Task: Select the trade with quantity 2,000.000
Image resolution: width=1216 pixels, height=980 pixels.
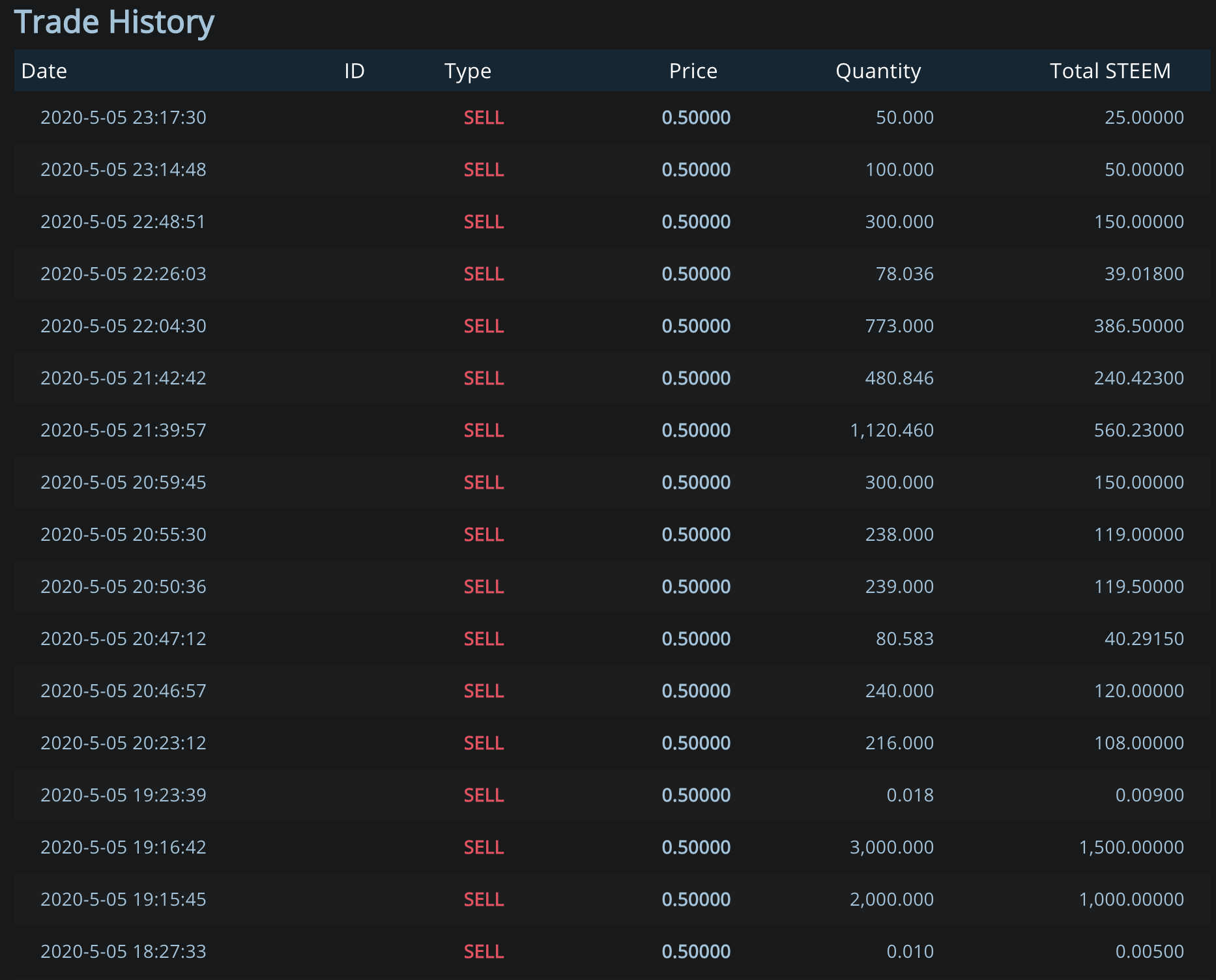Action: click(612, 899)
